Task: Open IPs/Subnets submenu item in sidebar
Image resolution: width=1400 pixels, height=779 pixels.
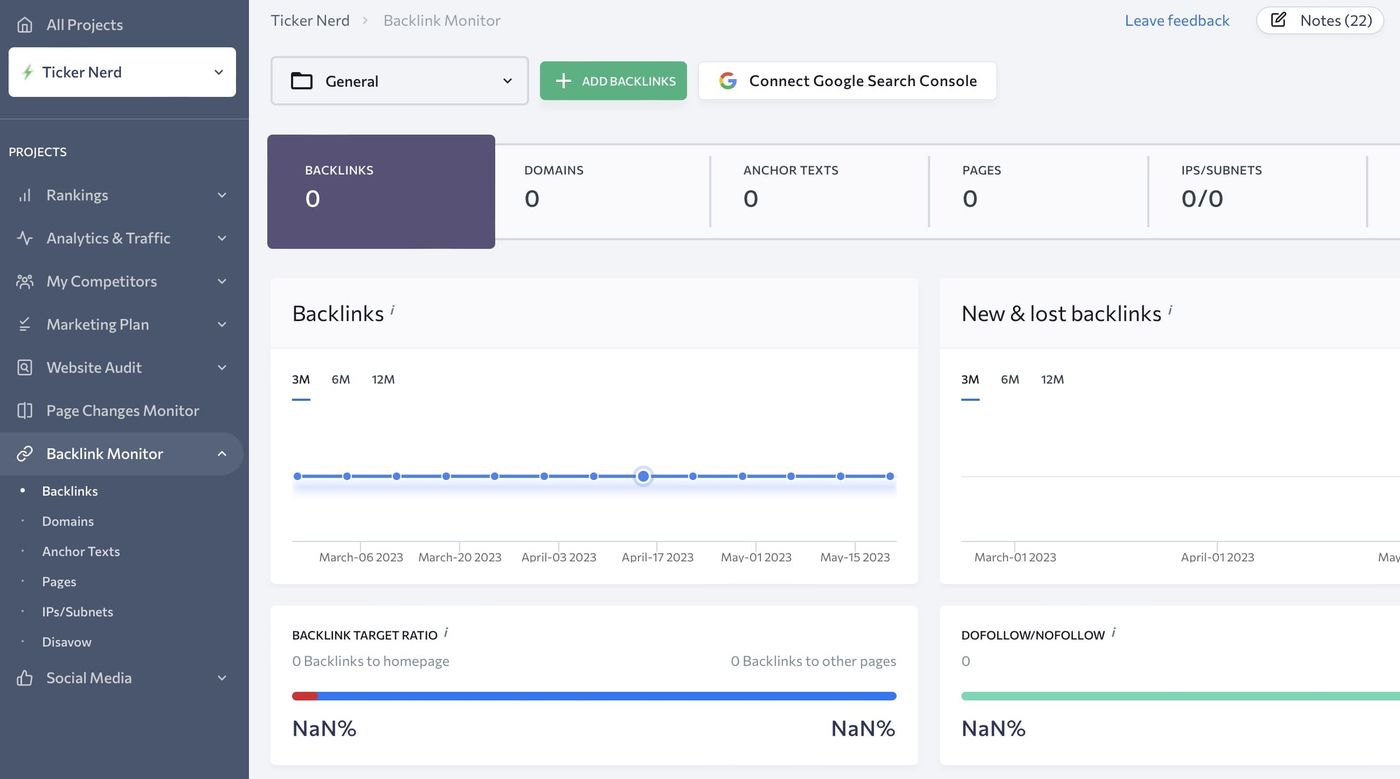Action: coord(77,611)
